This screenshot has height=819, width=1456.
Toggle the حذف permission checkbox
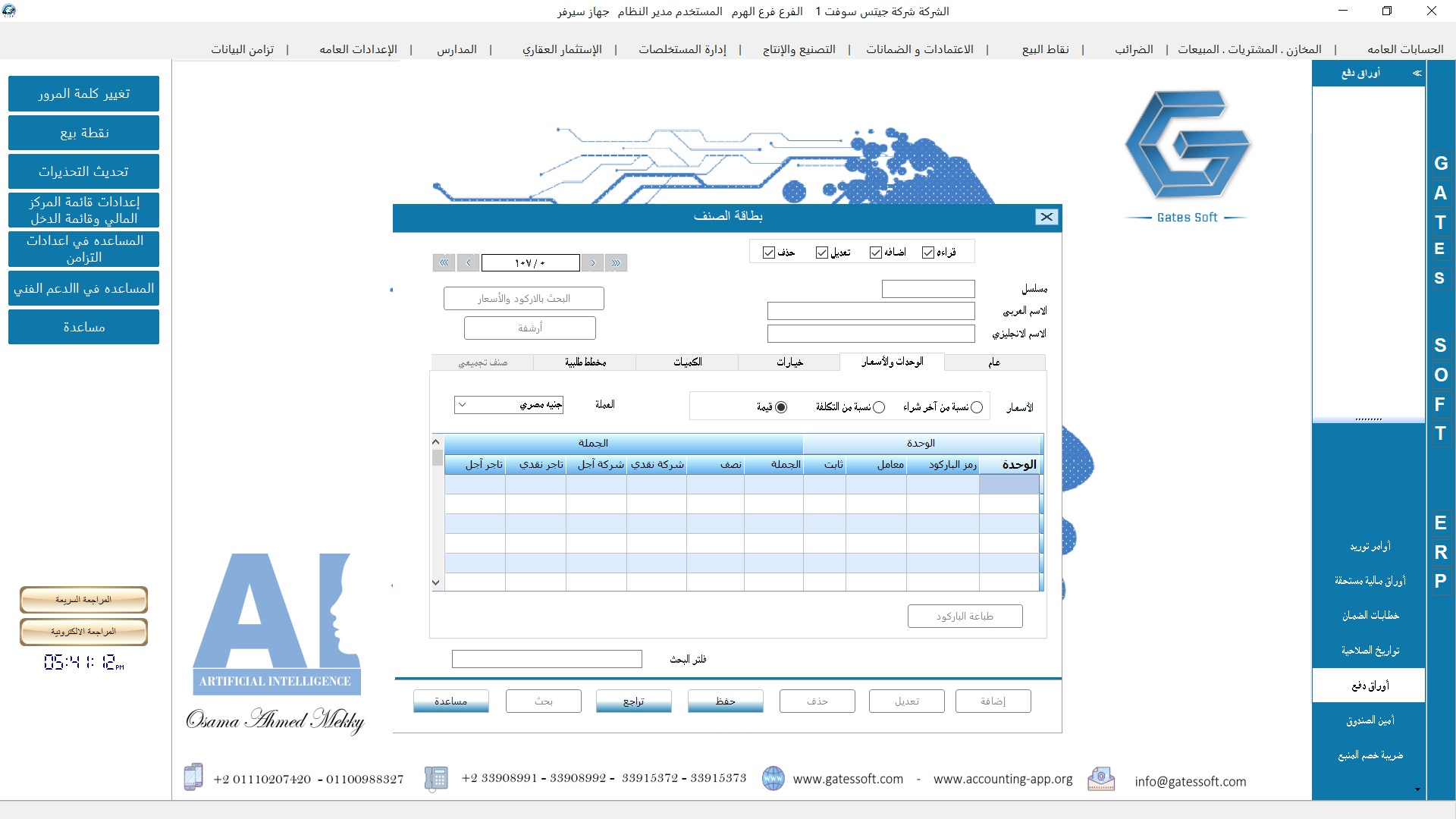[769, 253]
